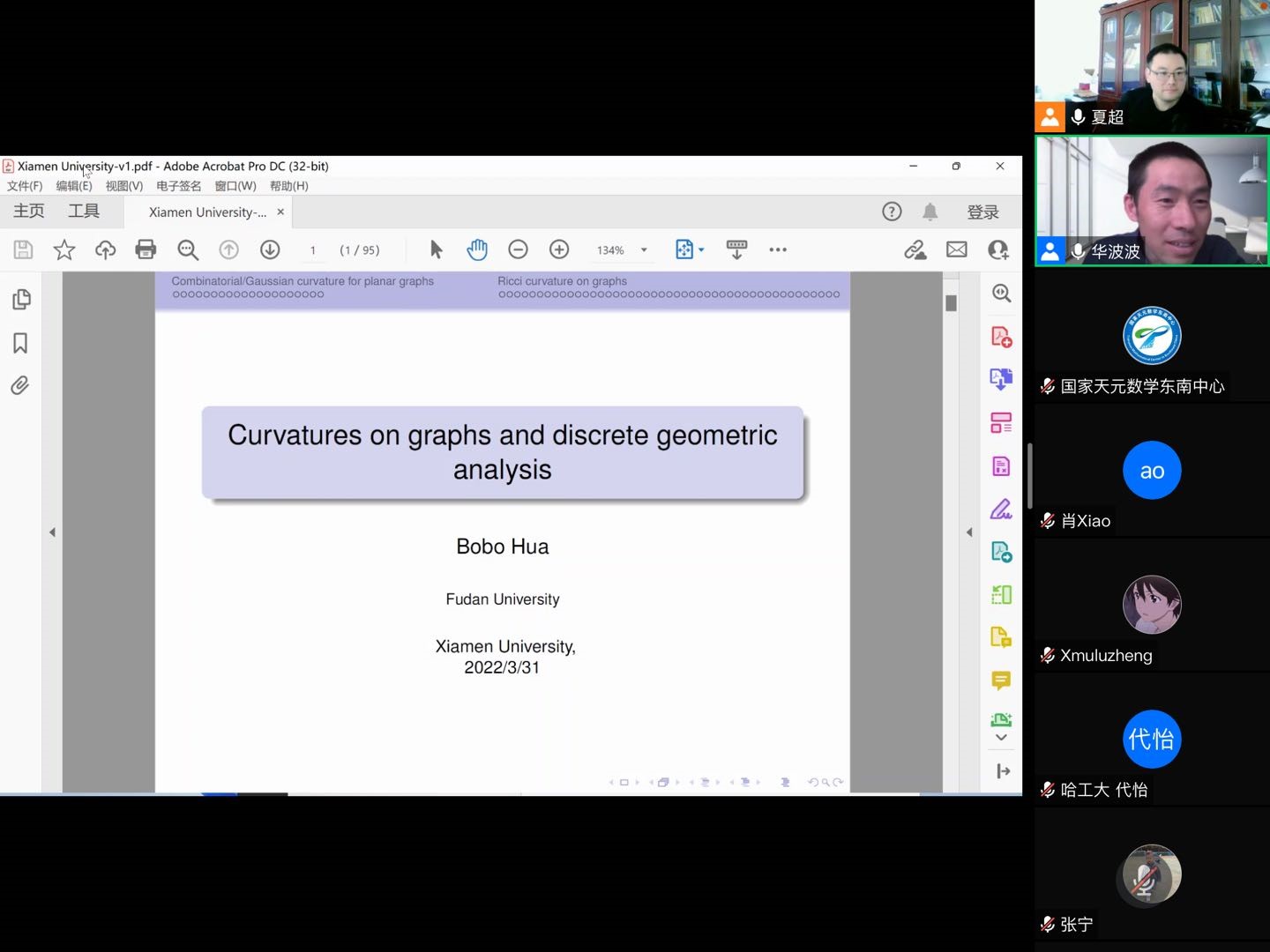Click the 登录 sign-in button
This screenshot has height=952, width=1270.
click(982, 212)
